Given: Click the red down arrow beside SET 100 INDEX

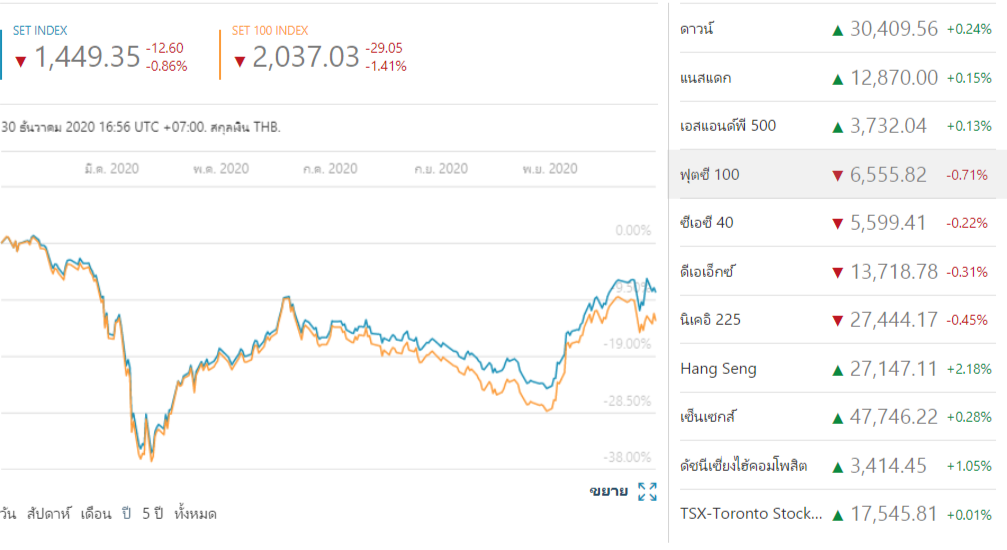Looking at the screenshot, I should click(239, 61).
